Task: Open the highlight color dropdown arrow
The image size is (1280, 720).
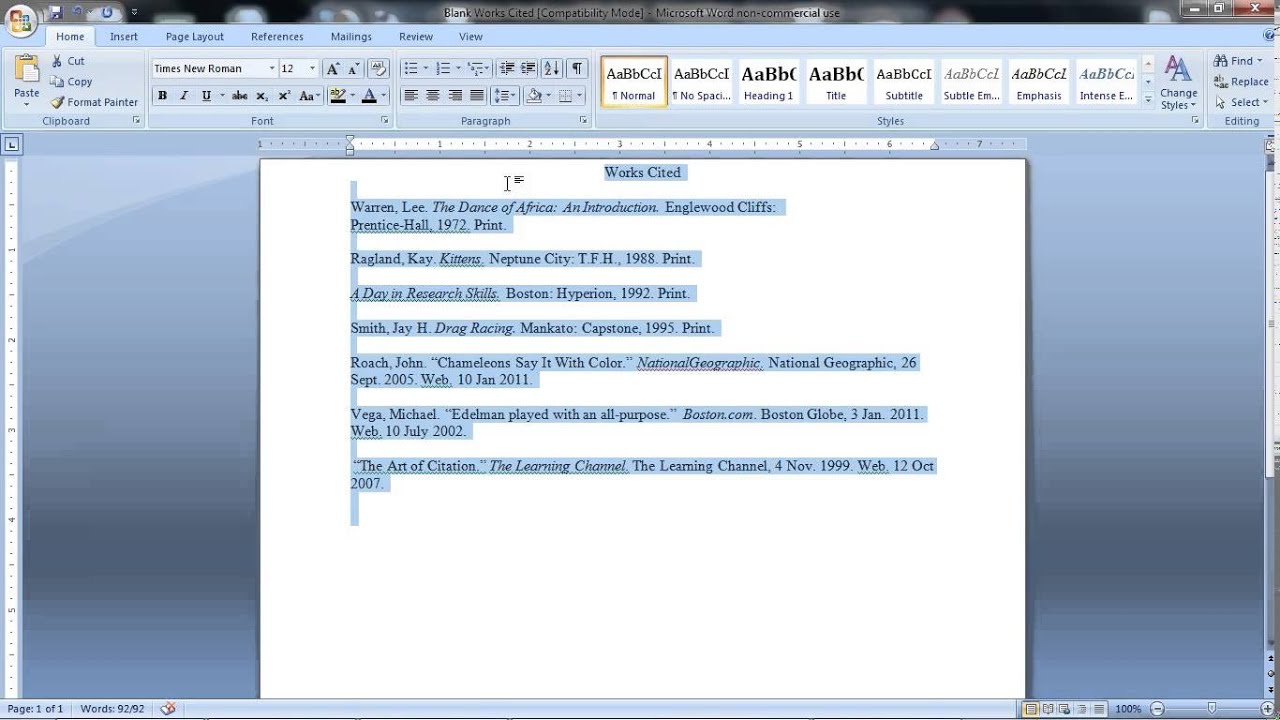Action: pos(352,96)
